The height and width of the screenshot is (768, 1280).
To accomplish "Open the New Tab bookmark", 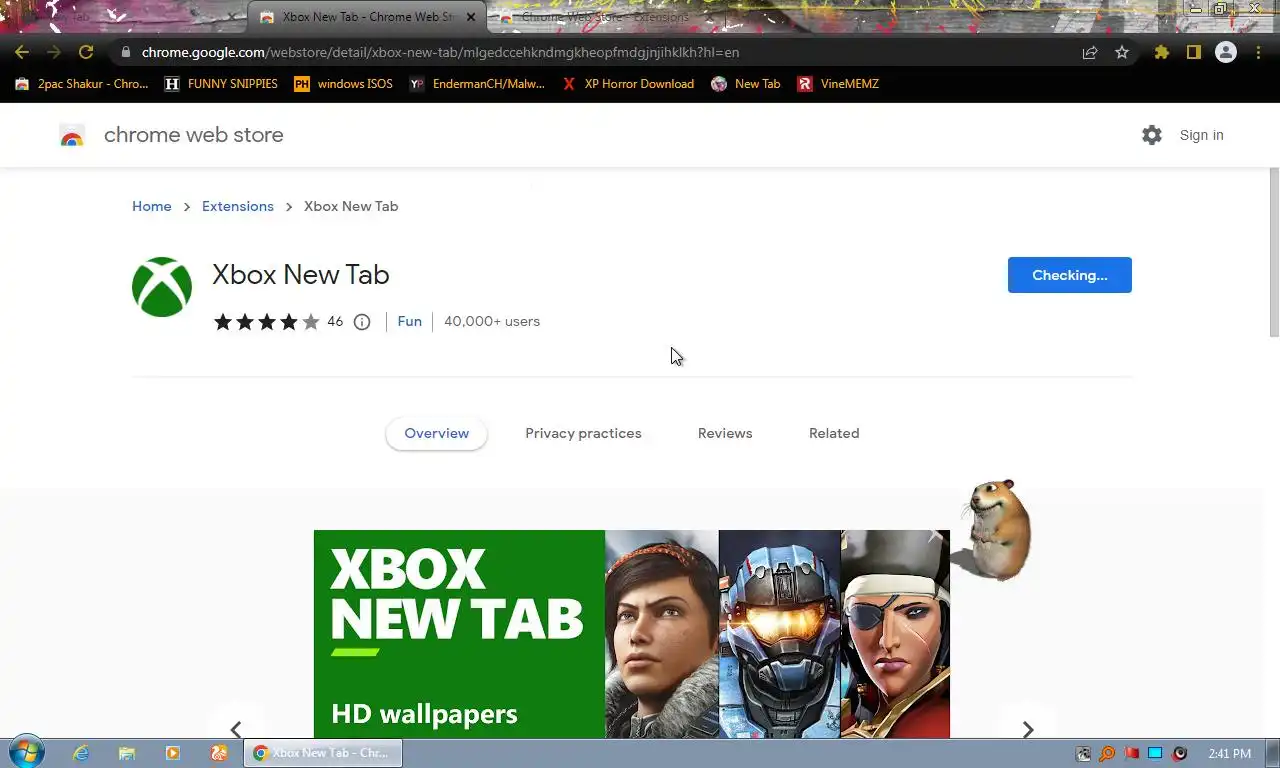I will [746, 84].
